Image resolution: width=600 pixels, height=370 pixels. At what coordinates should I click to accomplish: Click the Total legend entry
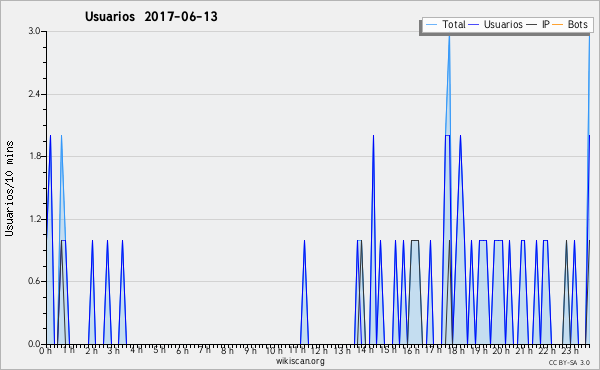click(446, 24)
